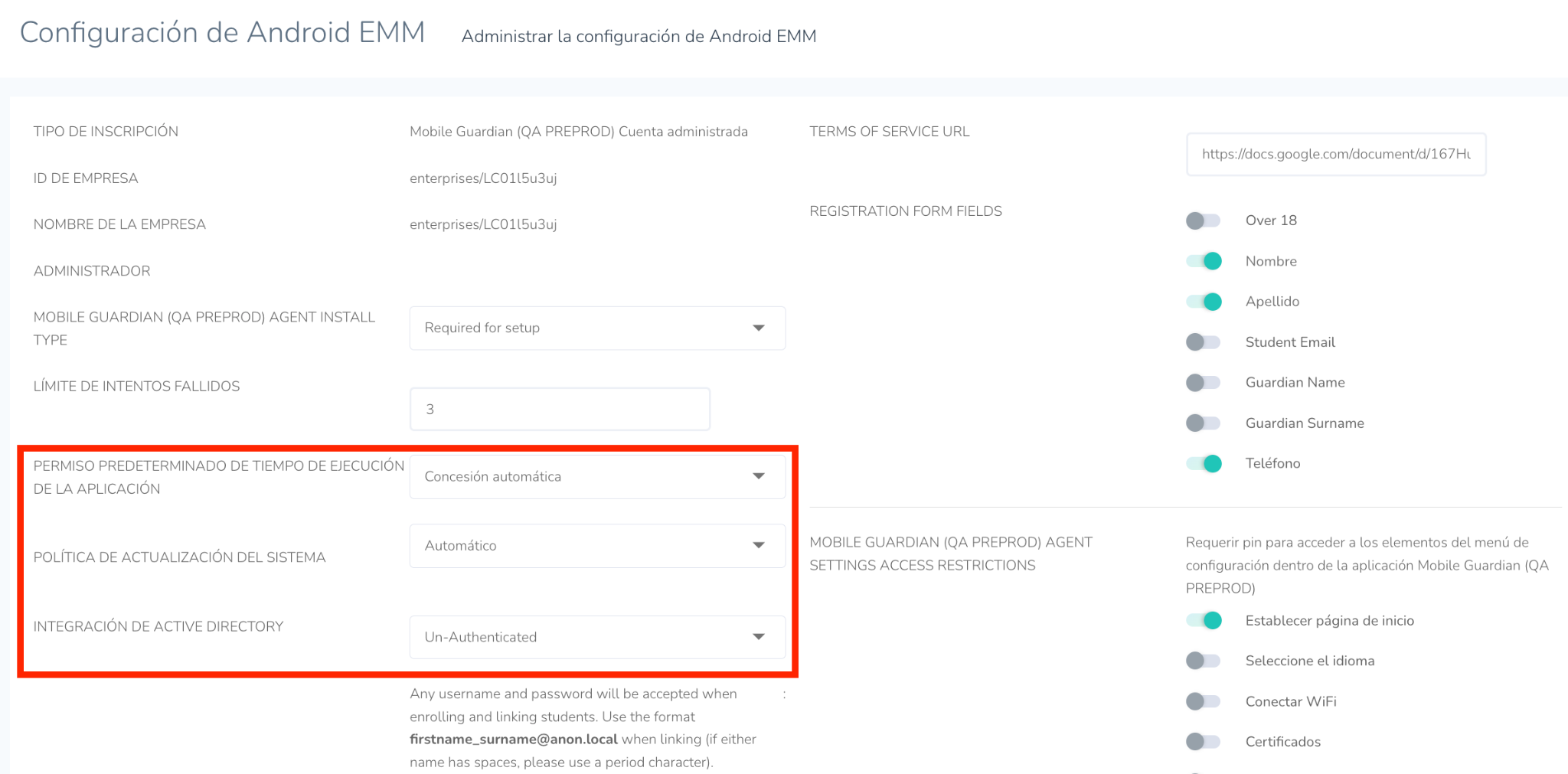The width and height of the screenshot is (1568, 774).
Task: Click the arrow of the Active Directory dropdown
Action: click(759, 637)
